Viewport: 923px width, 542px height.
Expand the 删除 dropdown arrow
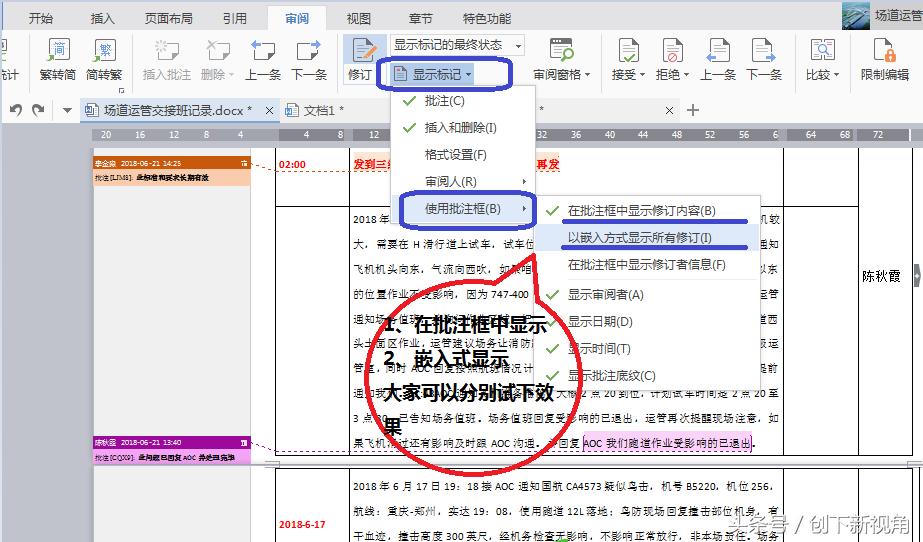coord(231,75)
